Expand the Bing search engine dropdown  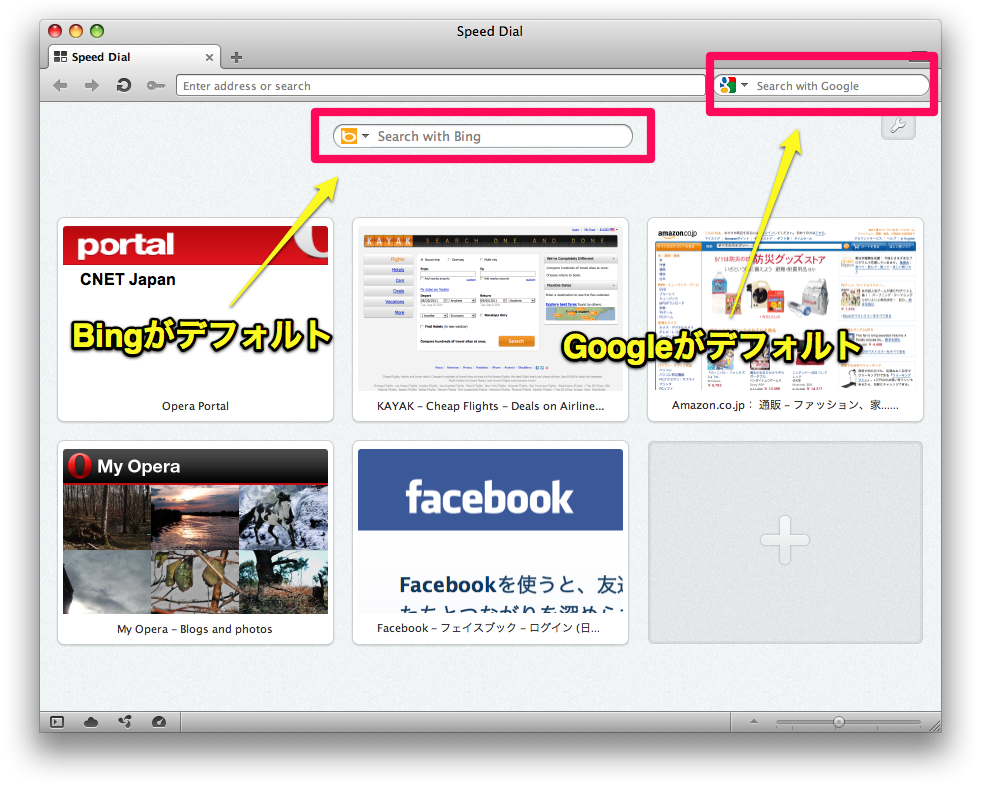click(x=365, y=136)
